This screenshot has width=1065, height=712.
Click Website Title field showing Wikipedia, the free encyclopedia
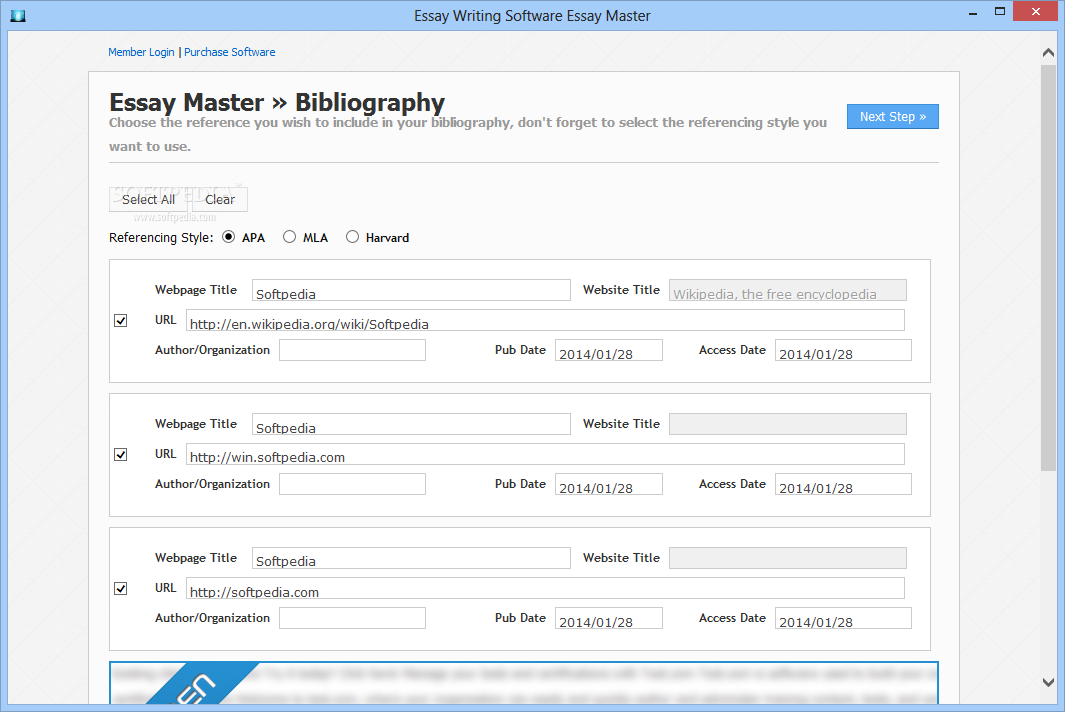788,290
